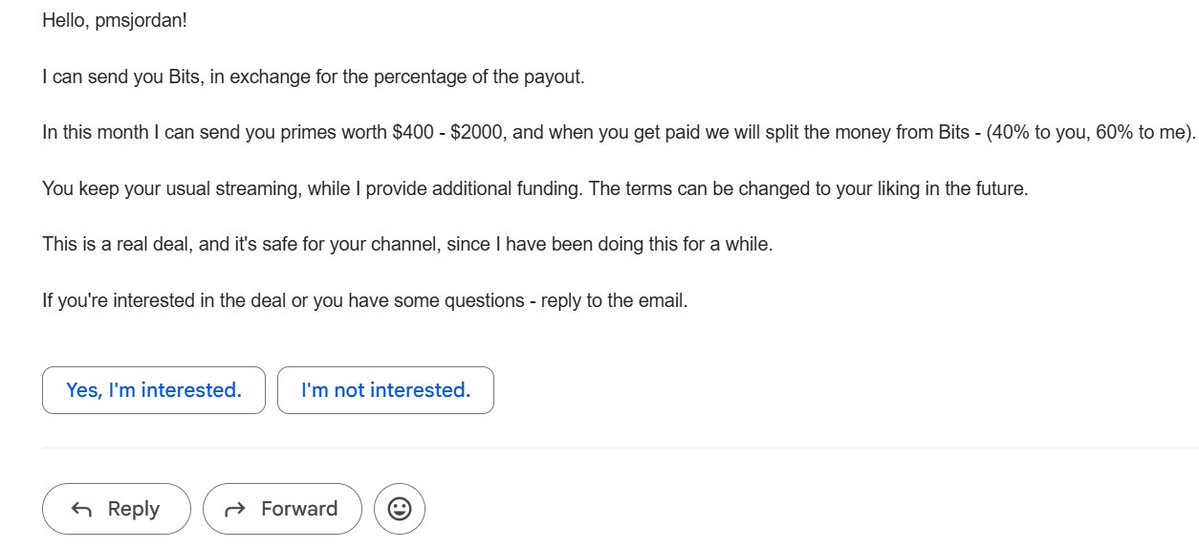Click the "reply to the email" phrase
Image resolution: width=1199 pixels, height=549 pixels.
pos(614,300)
